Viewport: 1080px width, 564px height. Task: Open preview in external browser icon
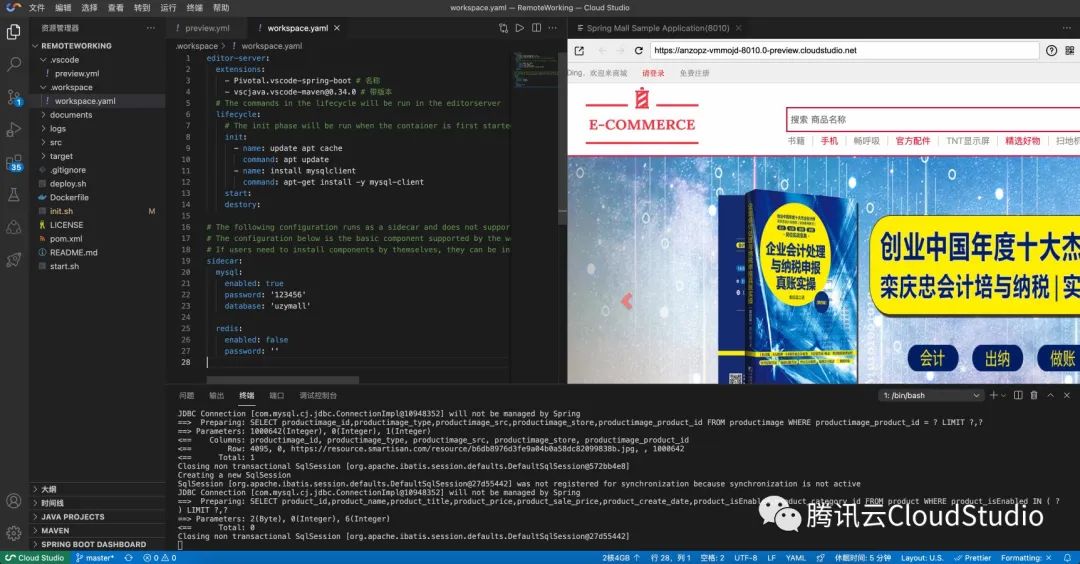(x=579, y=50)
